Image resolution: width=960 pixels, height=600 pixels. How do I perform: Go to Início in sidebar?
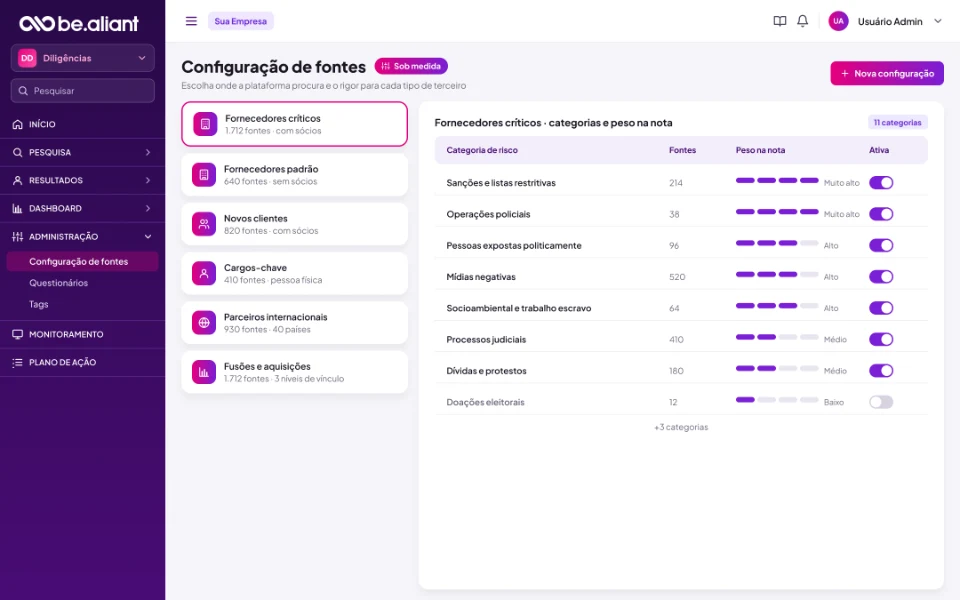click(x=83, y=124)
